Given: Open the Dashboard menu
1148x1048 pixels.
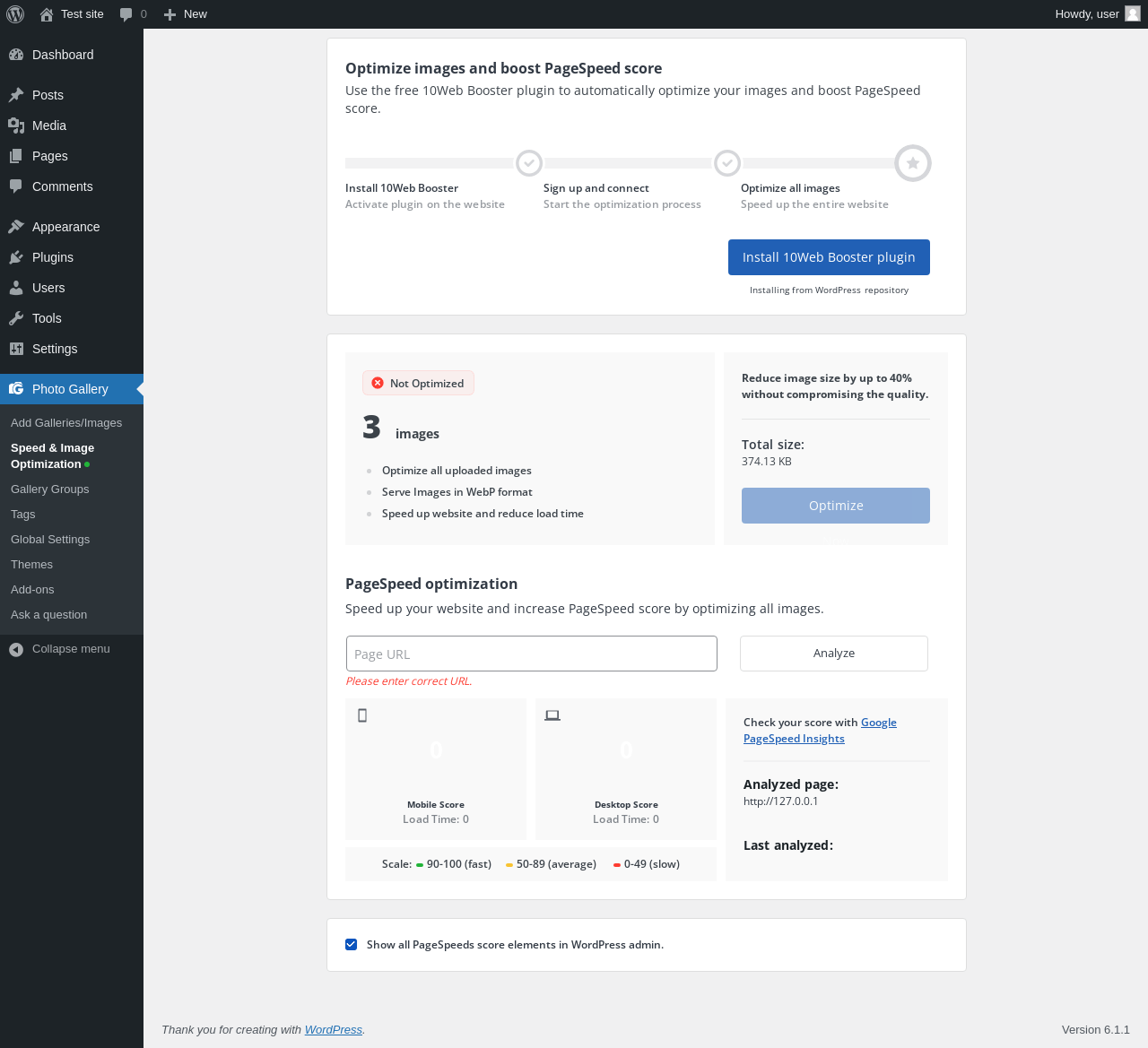Looking at the screenshot, I should pos(72,55).
